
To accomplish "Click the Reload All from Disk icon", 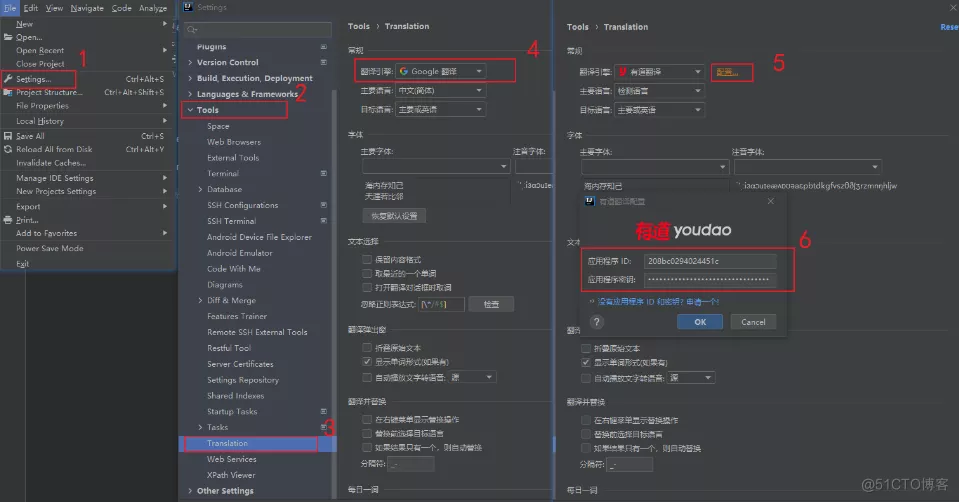I will [8, 149].
